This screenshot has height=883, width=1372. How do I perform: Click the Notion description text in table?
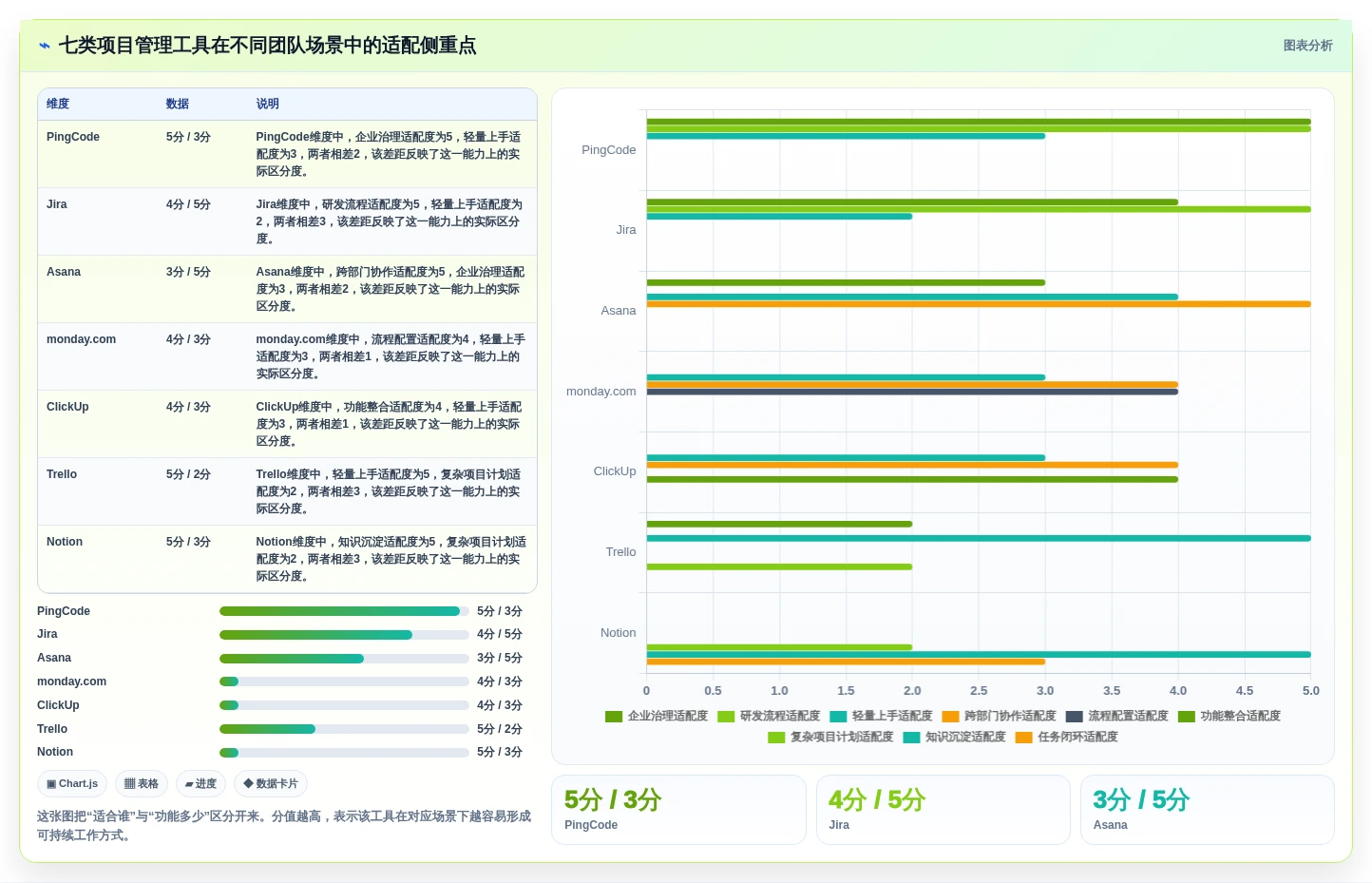point(391,559)
